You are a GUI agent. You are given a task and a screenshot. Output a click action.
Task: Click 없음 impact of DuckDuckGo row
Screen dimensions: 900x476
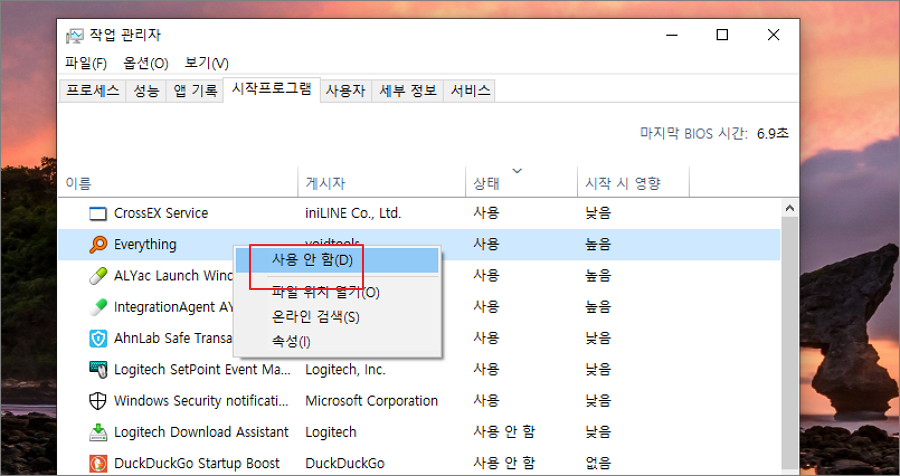598,463
